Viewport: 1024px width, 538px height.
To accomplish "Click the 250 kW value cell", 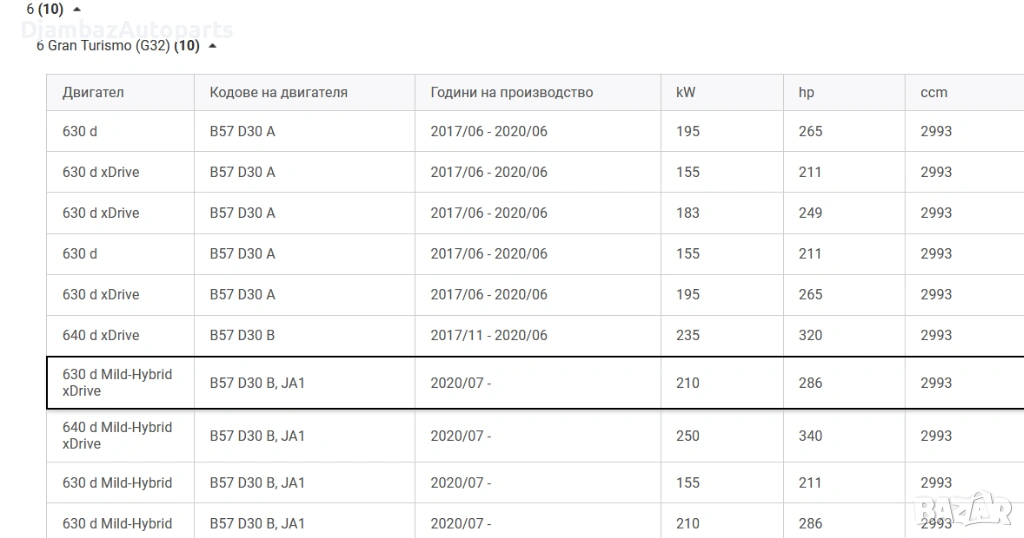I will [x=688, y=435].
